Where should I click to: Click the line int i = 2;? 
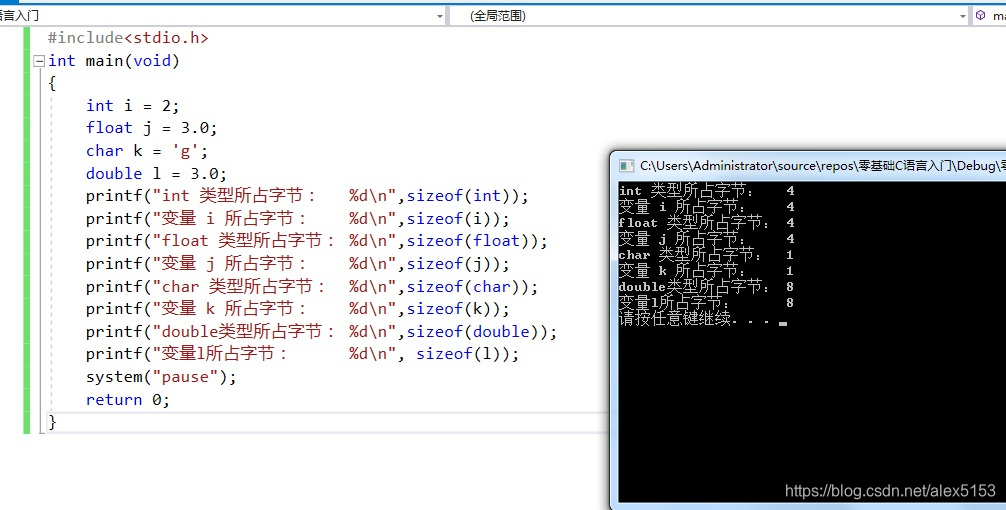tap(133, 106)
